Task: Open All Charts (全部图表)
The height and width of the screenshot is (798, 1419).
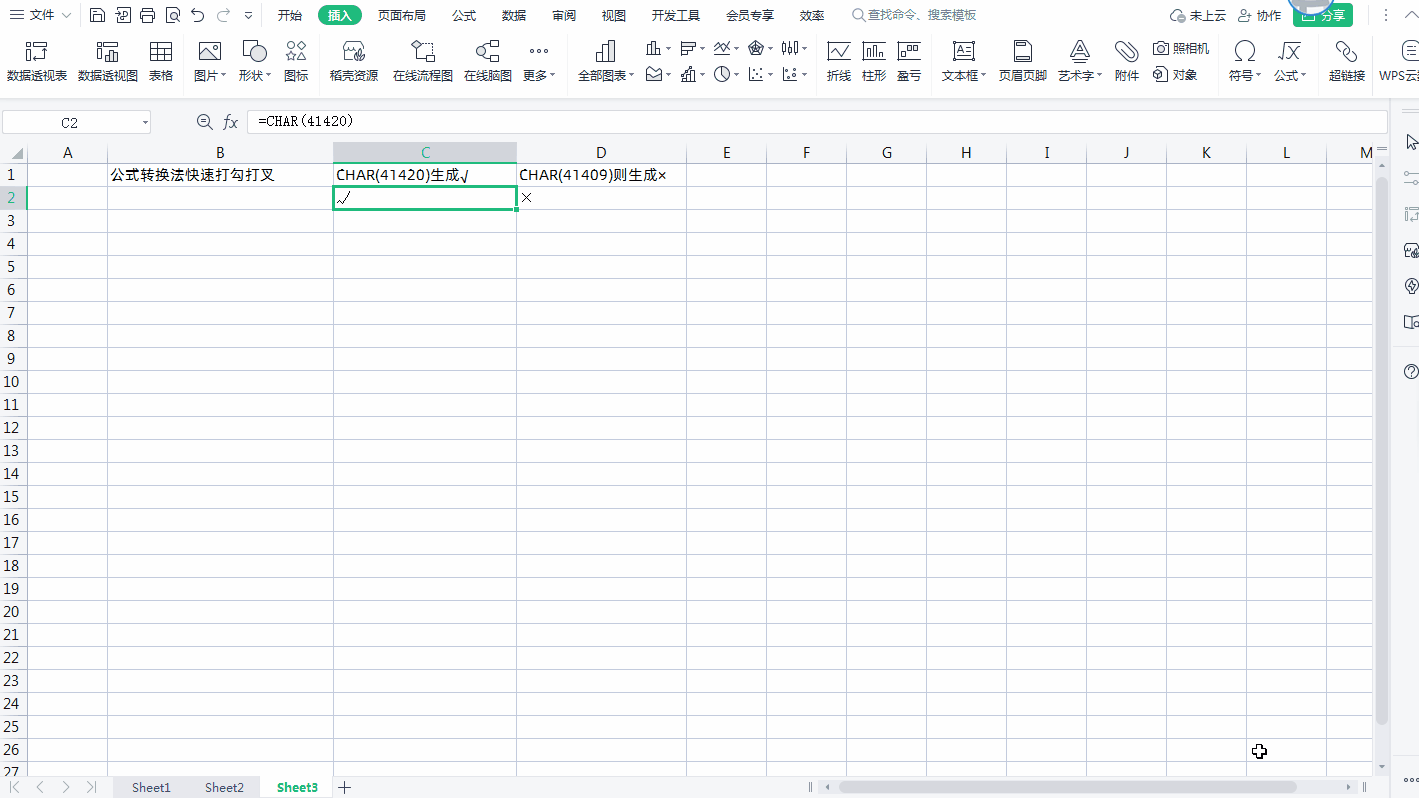Action: point(605,61)
